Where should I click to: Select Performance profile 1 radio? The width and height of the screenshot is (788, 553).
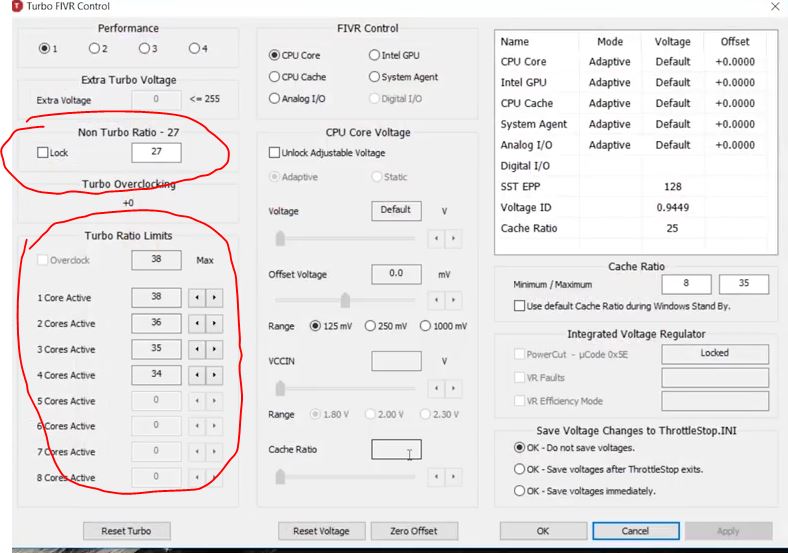44,48
